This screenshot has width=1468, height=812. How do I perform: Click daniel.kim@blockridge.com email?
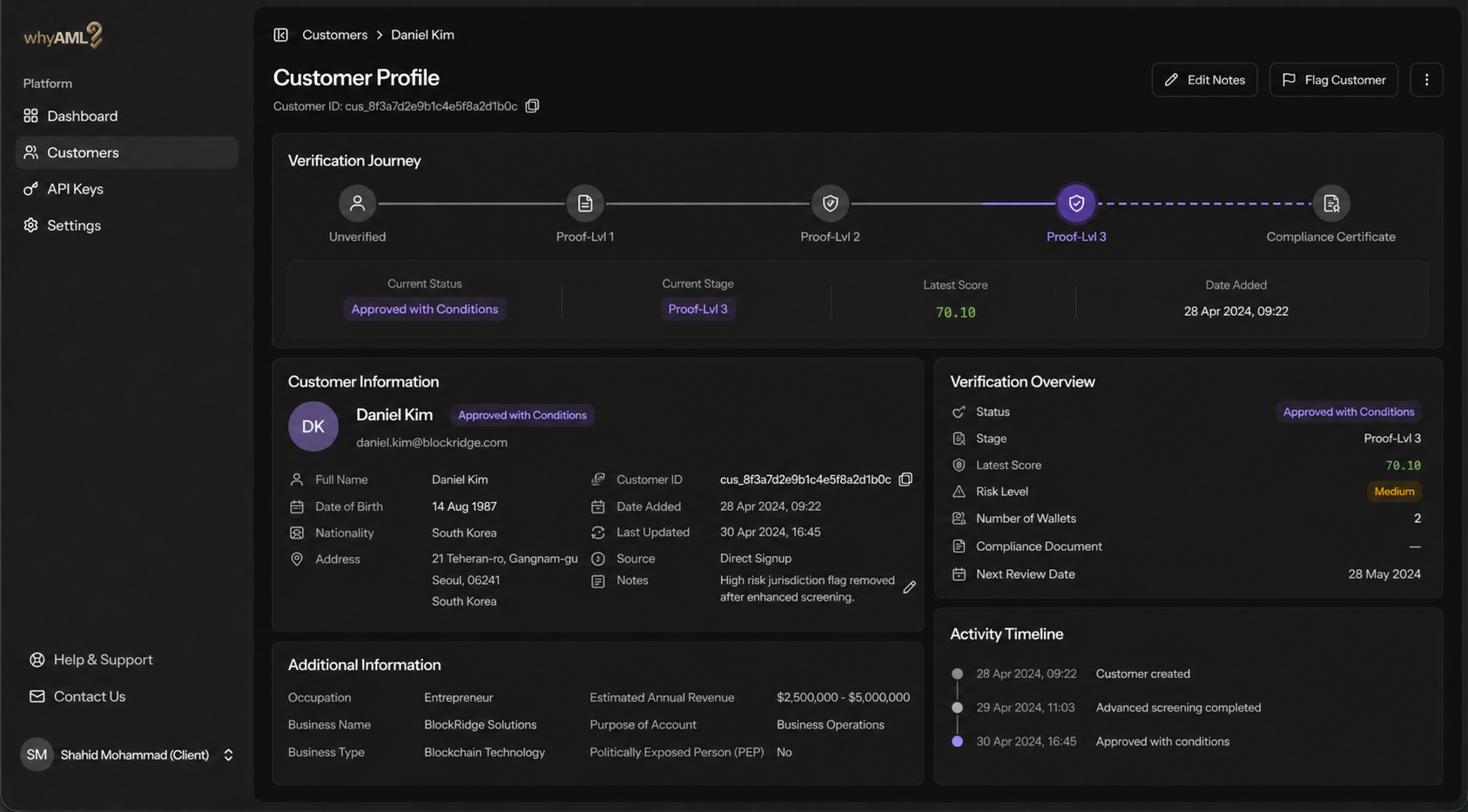click(x=432, y=442)
